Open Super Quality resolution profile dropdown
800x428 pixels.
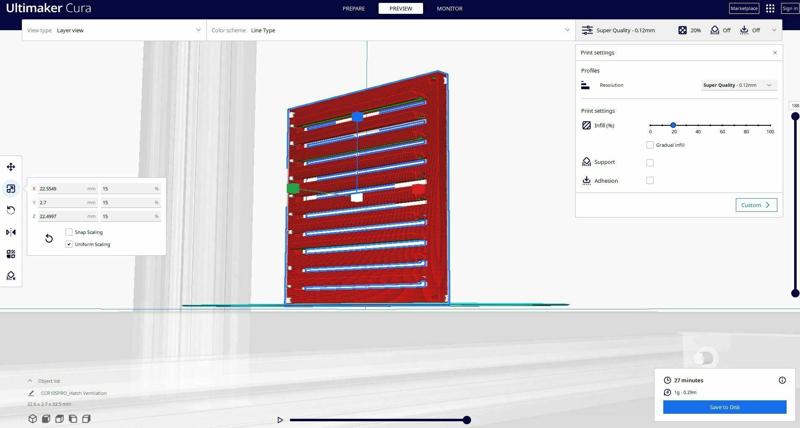click(x=739, y=85)
